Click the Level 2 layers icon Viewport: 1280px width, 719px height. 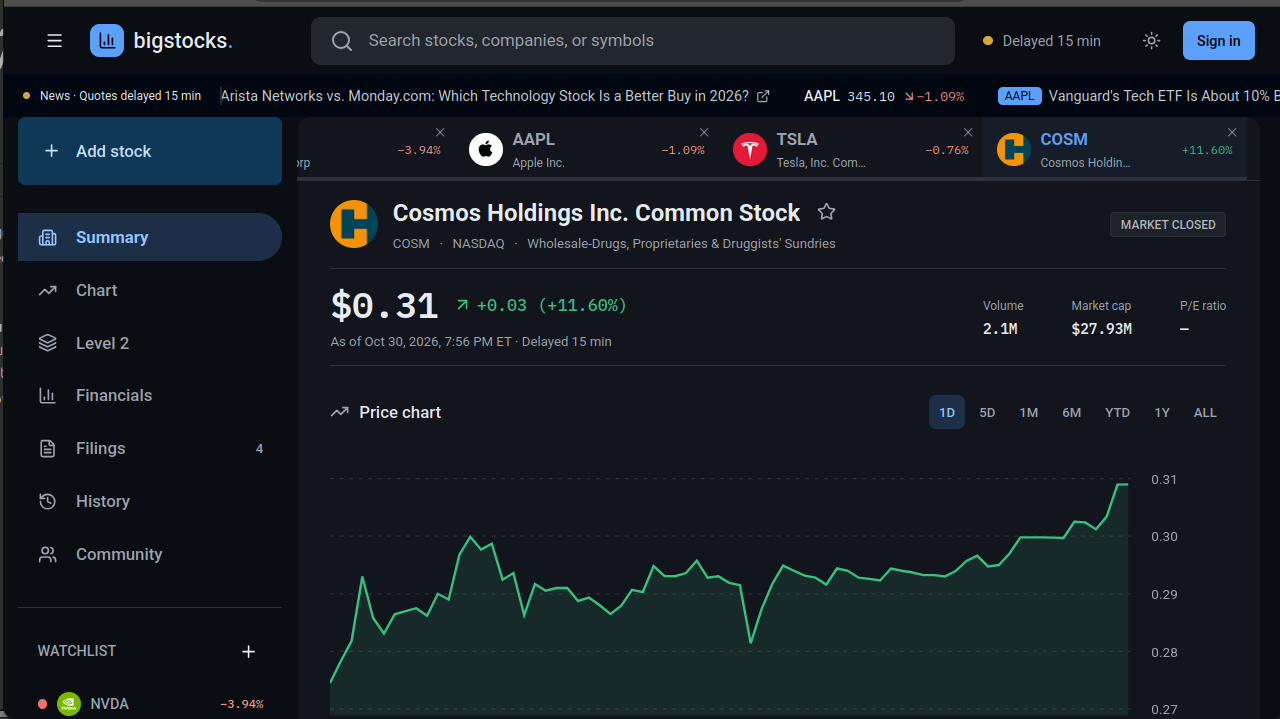pos(47,343)
